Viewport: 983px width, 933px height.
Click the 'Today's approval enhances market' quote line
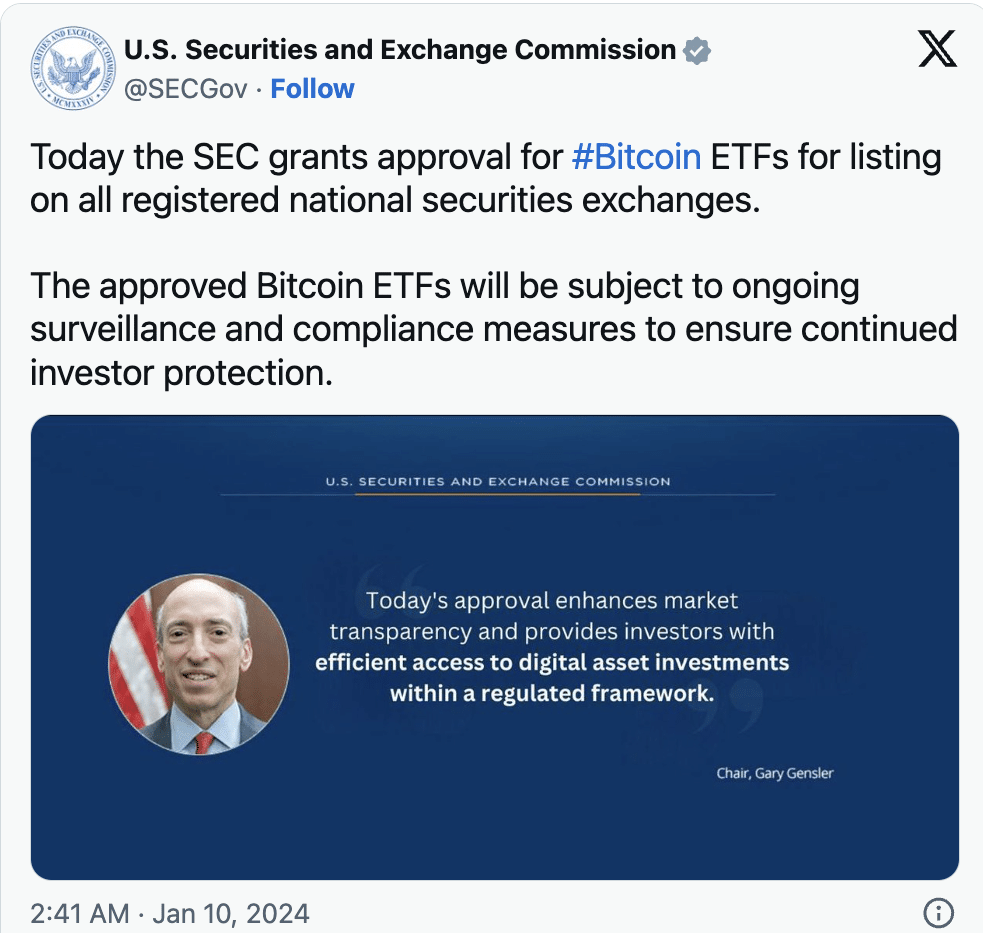pyautogui.click(x=552, y=601)
